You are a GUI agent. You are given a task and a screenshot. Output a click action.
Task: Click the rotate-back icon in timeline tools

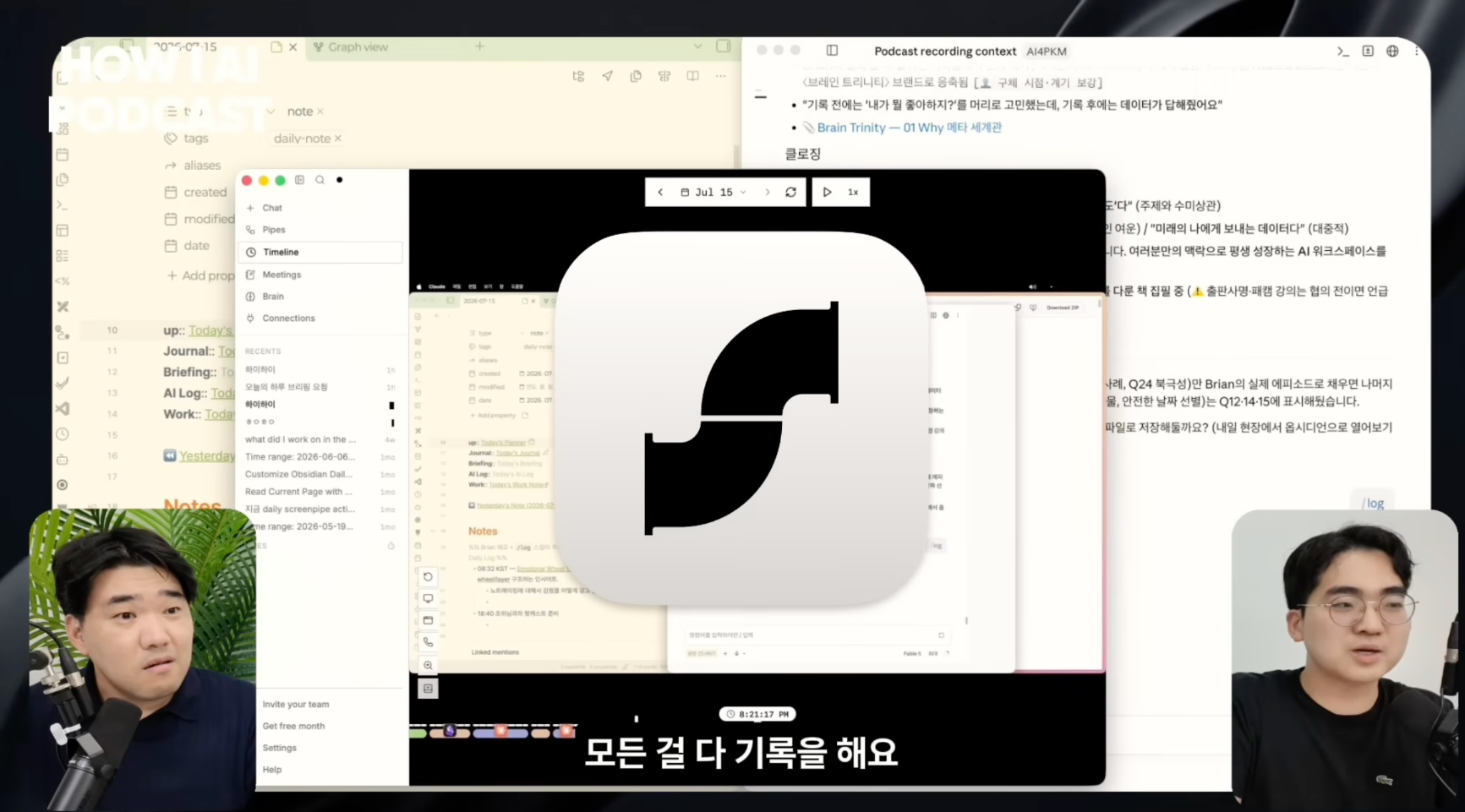[428, 577]
